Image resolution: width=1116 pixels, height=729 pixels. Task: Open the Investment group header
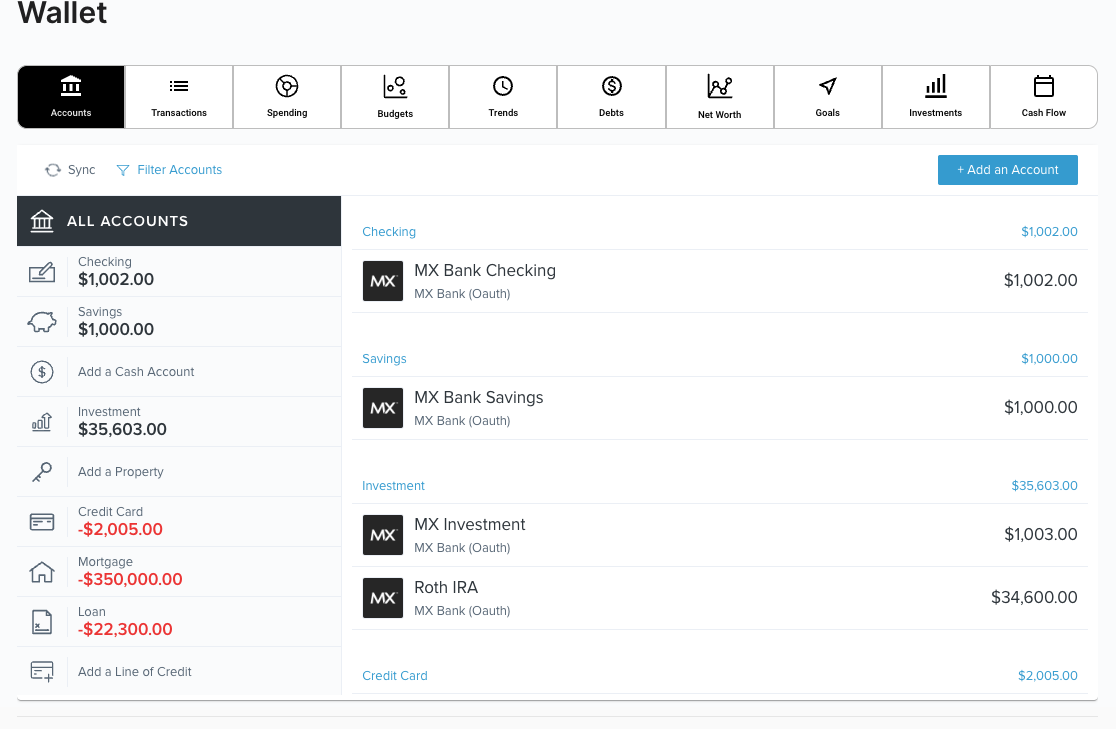(x=394, y=486)
